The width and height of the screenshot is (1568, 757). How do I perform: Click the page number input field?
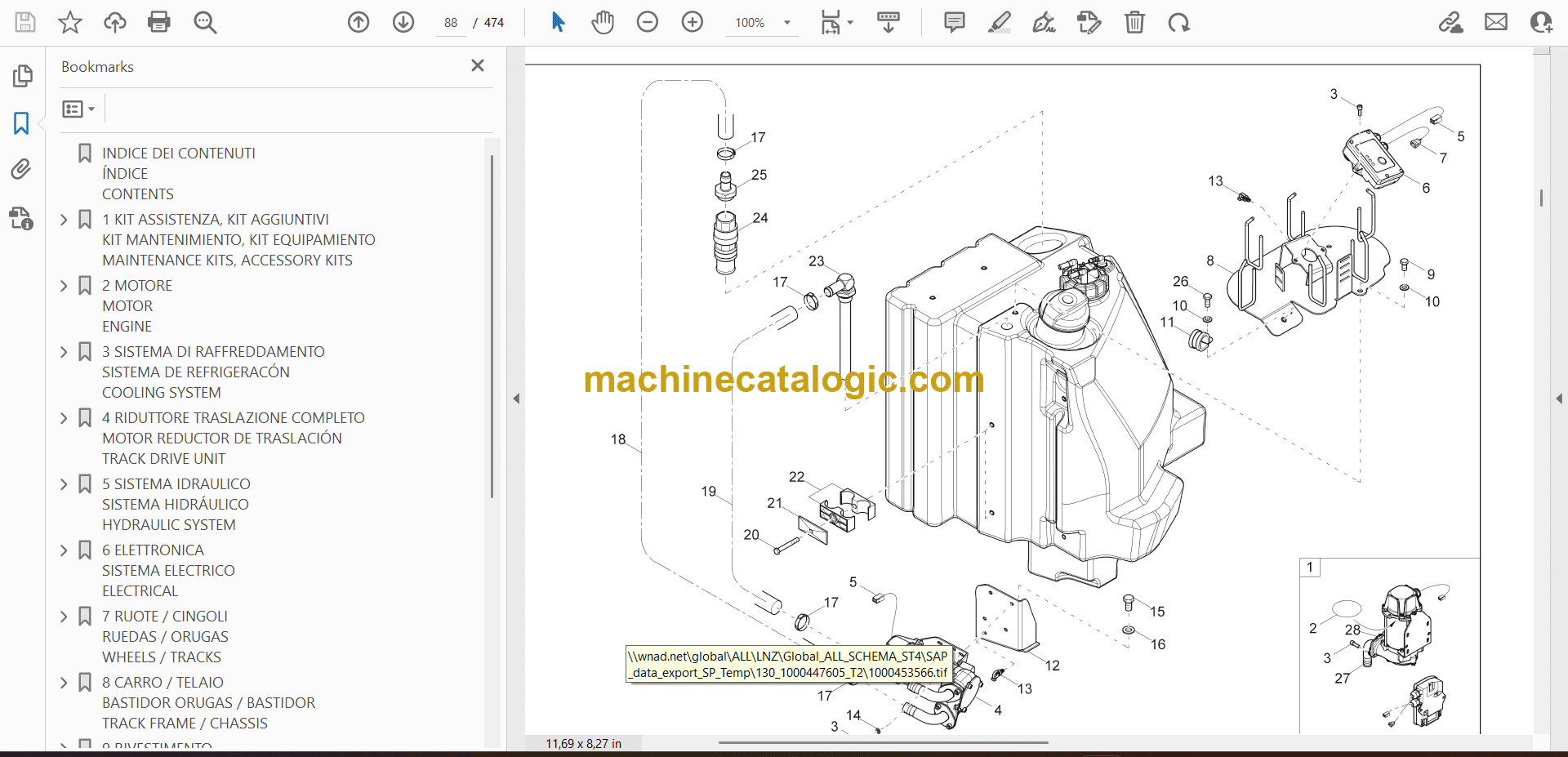(x=451, y=23)
